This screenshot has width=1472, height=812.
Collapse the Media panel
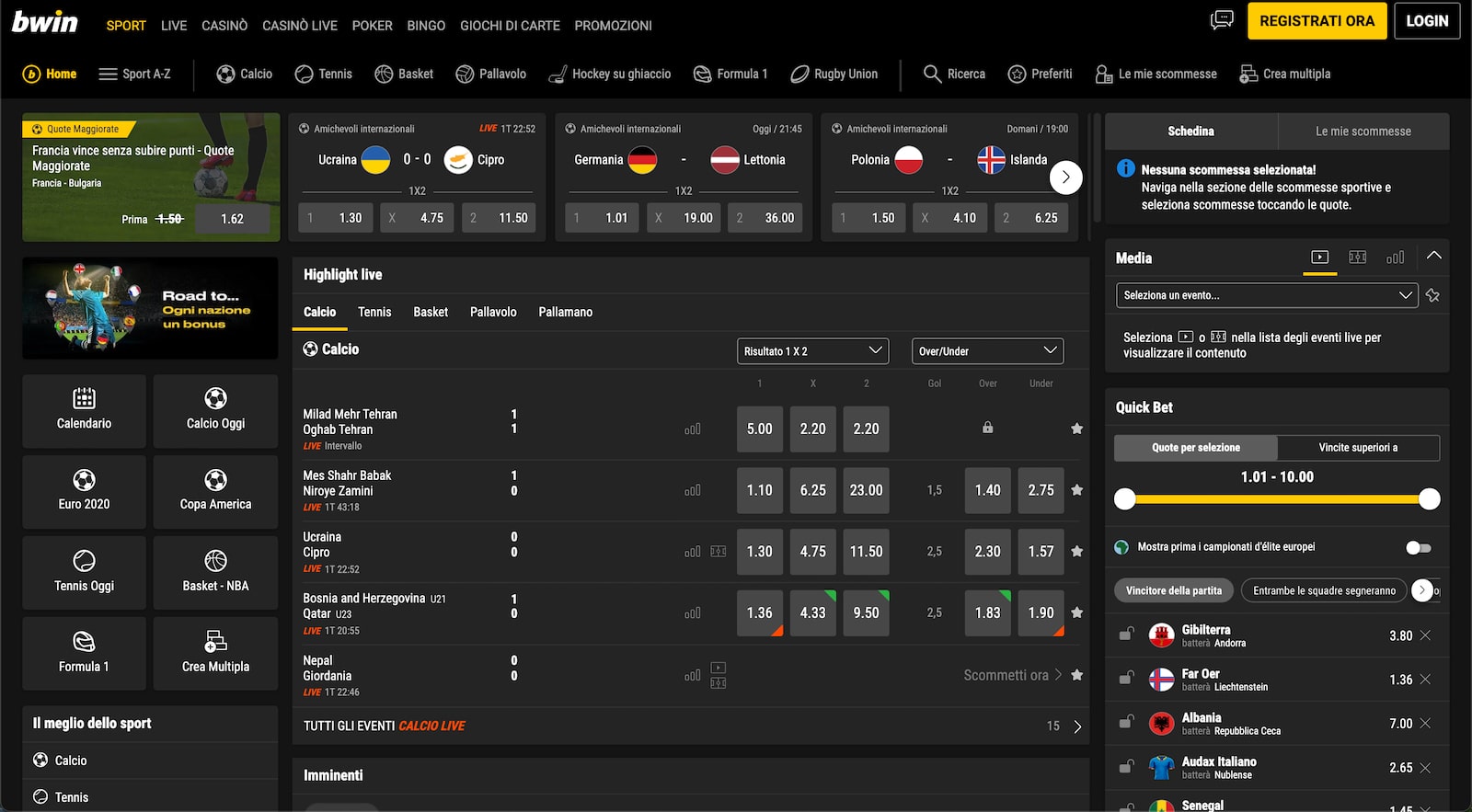coord(1434,257)
